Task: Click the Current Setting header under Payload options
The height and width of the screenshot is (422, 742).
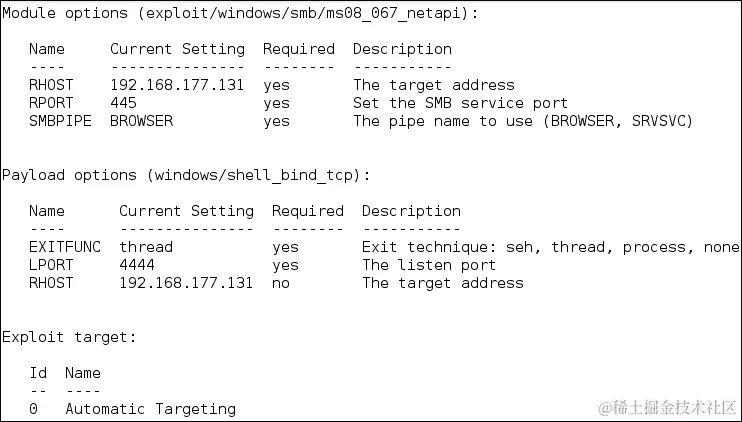Action: coord(186,211)
